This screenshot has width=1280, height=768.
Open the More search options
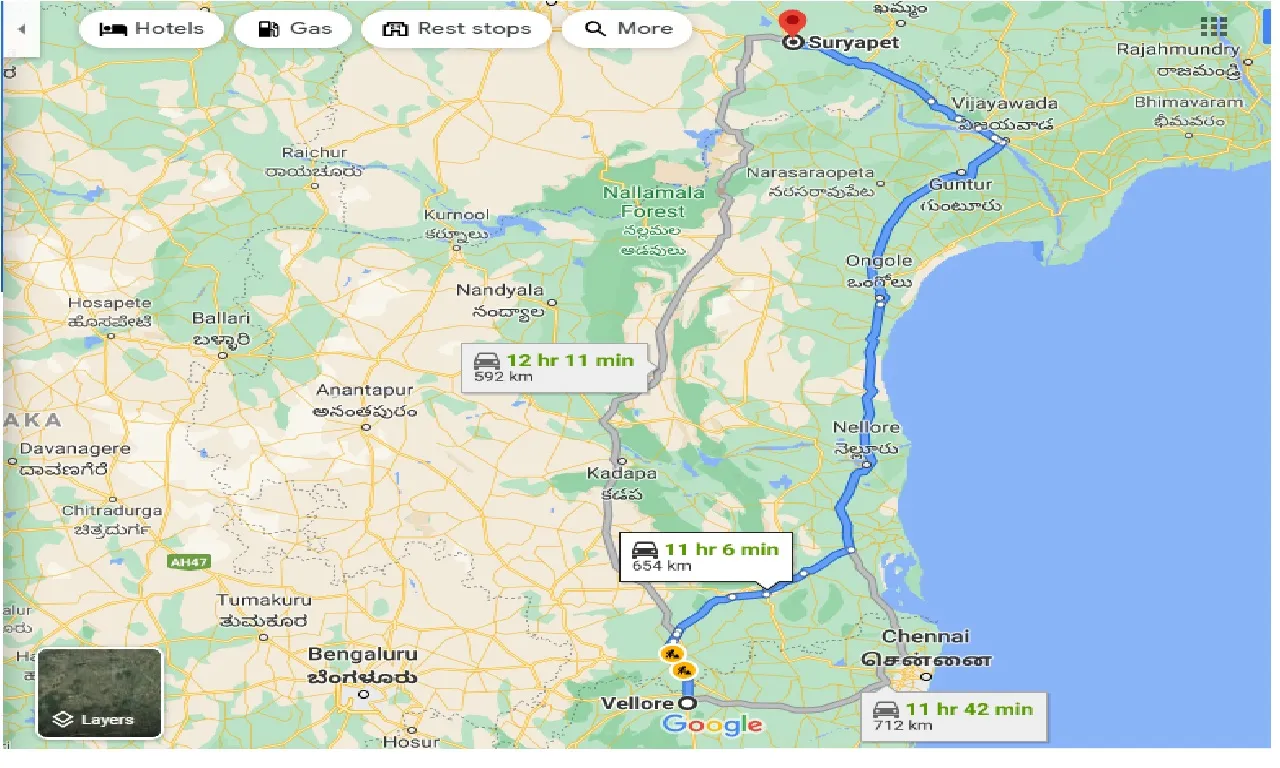pyautogui.click(x=629, y=29)
